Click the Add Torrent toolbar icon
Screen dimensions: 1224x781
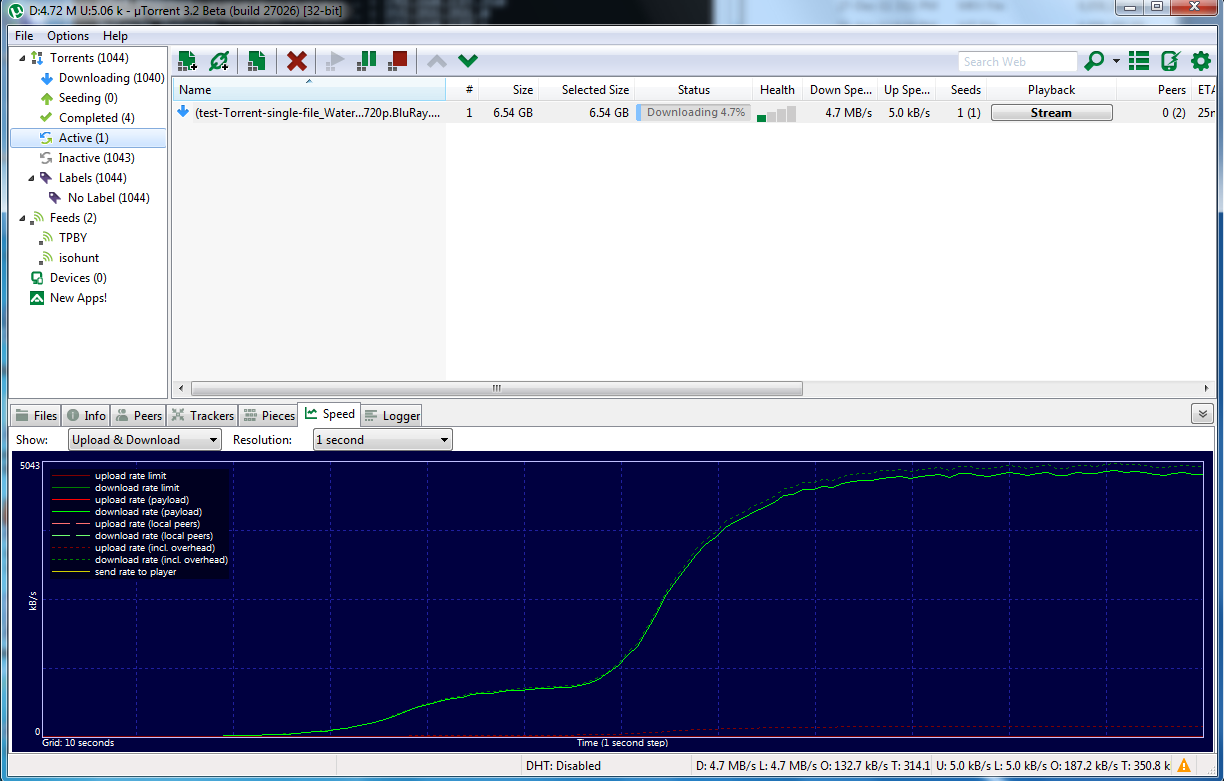(187, 61)
